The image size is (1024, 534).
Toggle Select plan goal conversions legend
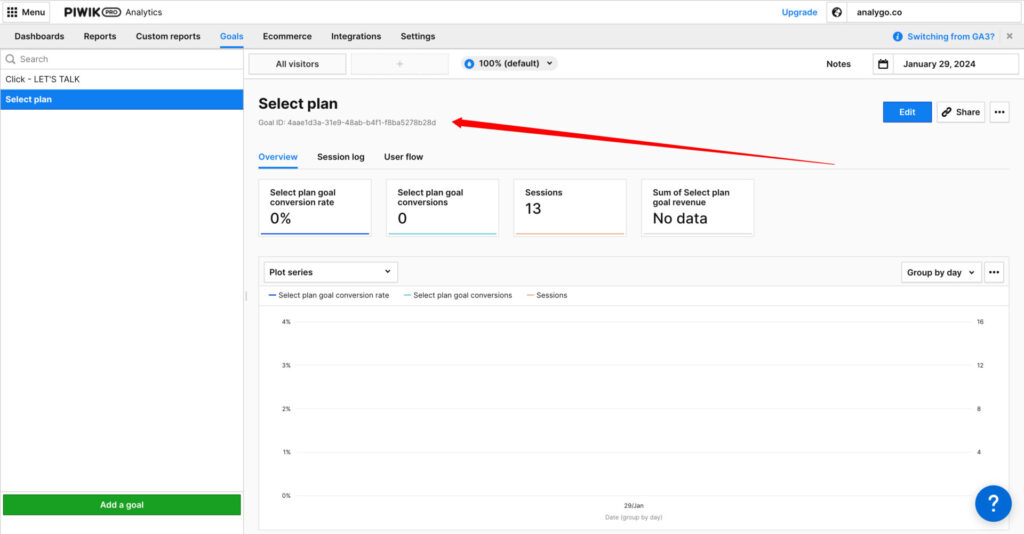[x=462, y=295]
